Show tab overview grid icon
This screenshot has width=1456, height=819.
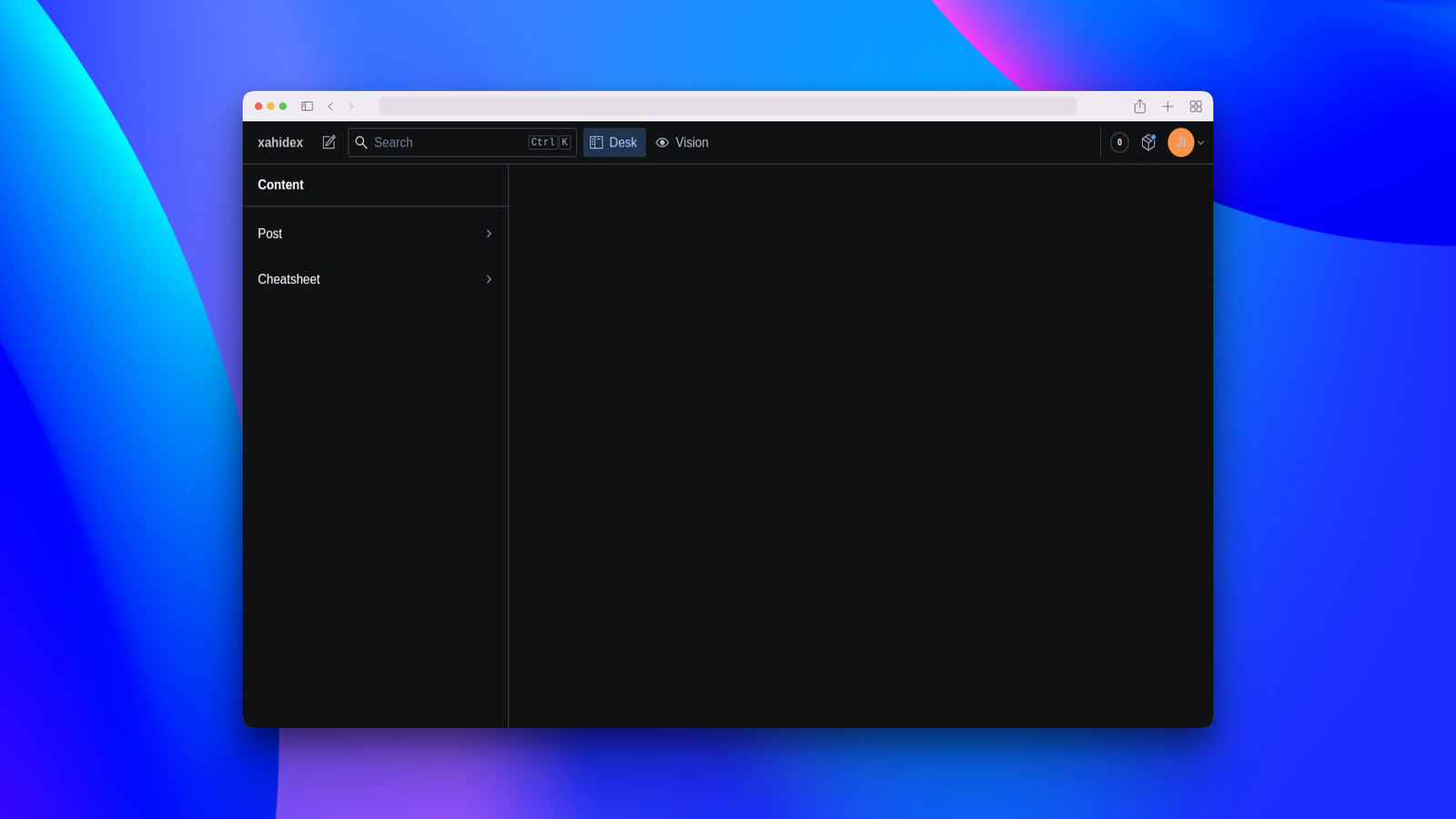pos(1196,106)
